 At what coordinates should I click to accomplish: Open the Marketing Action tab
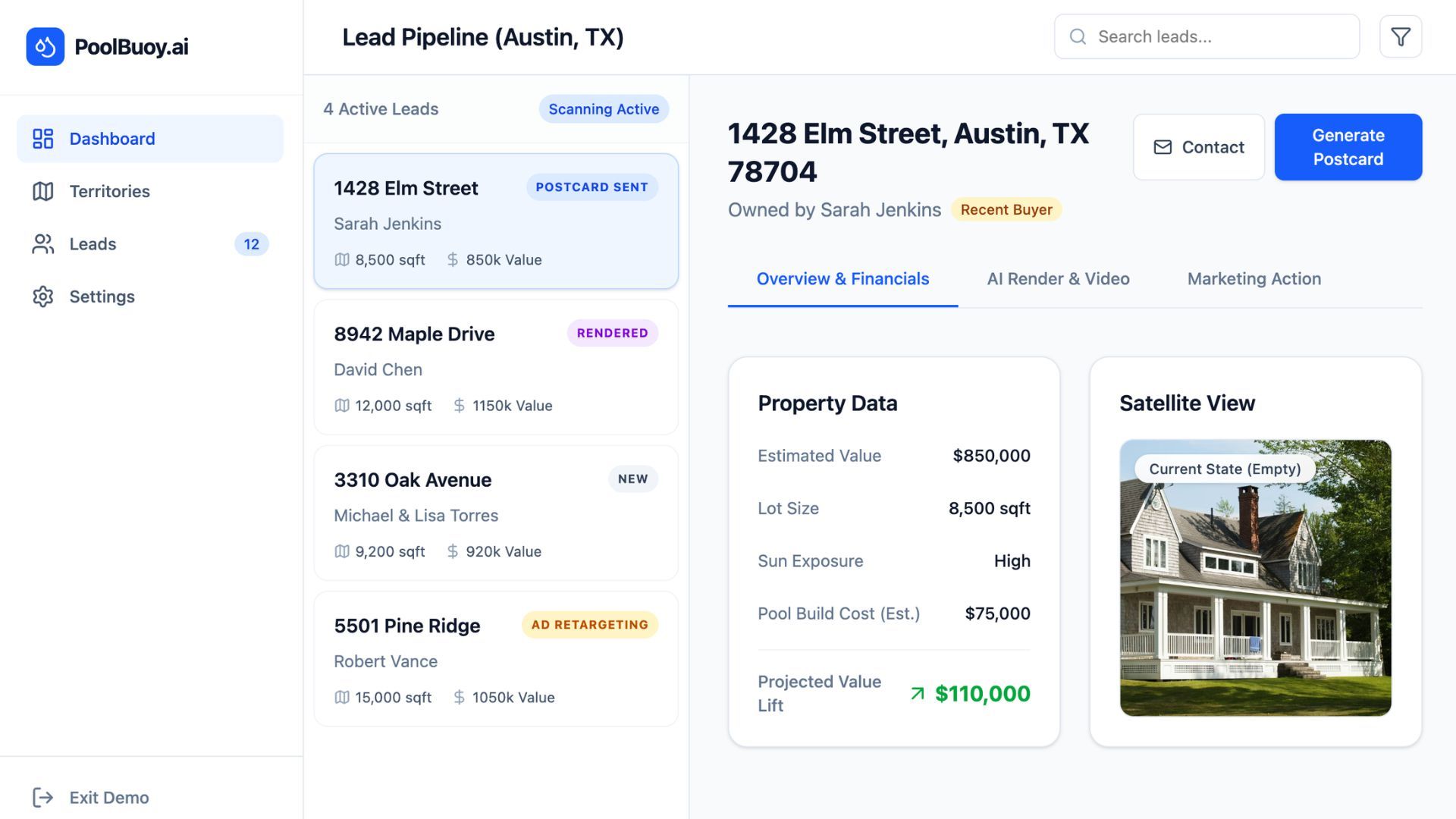(x=1254, y=279)
